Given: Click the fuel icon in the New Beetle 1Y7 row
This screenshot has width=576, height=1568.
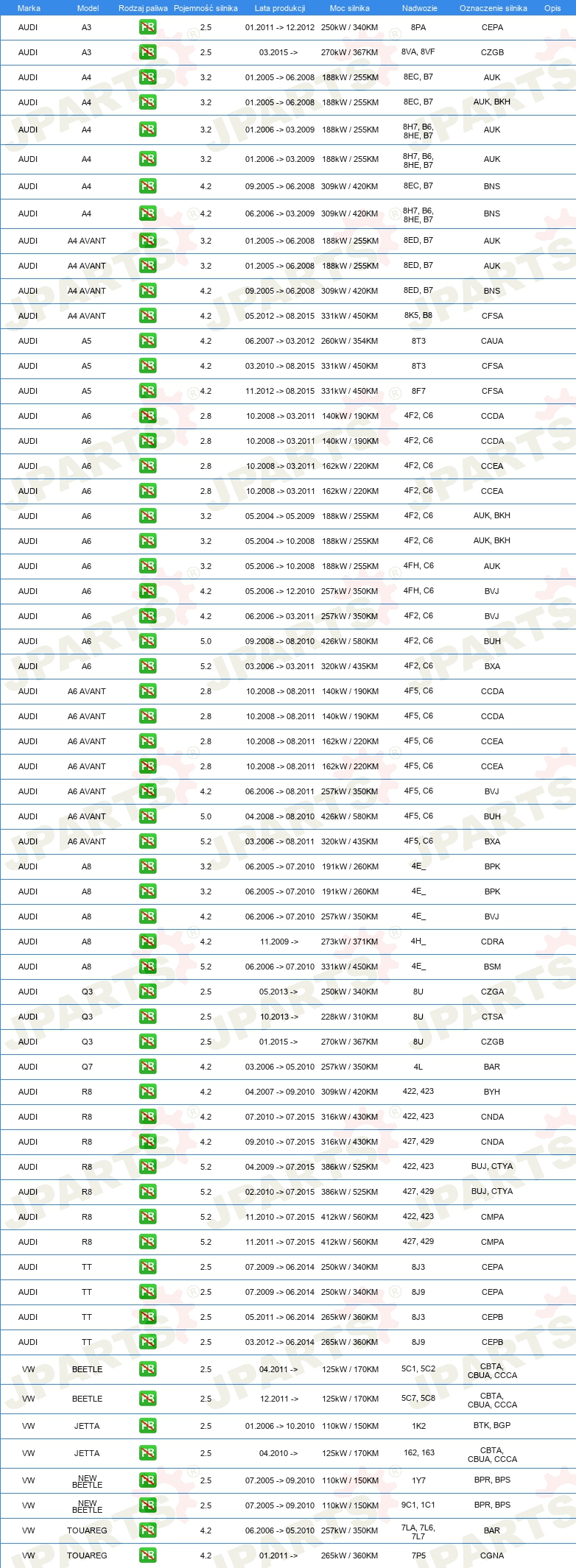Looking at the screenshot, I should click(147, 1480).
